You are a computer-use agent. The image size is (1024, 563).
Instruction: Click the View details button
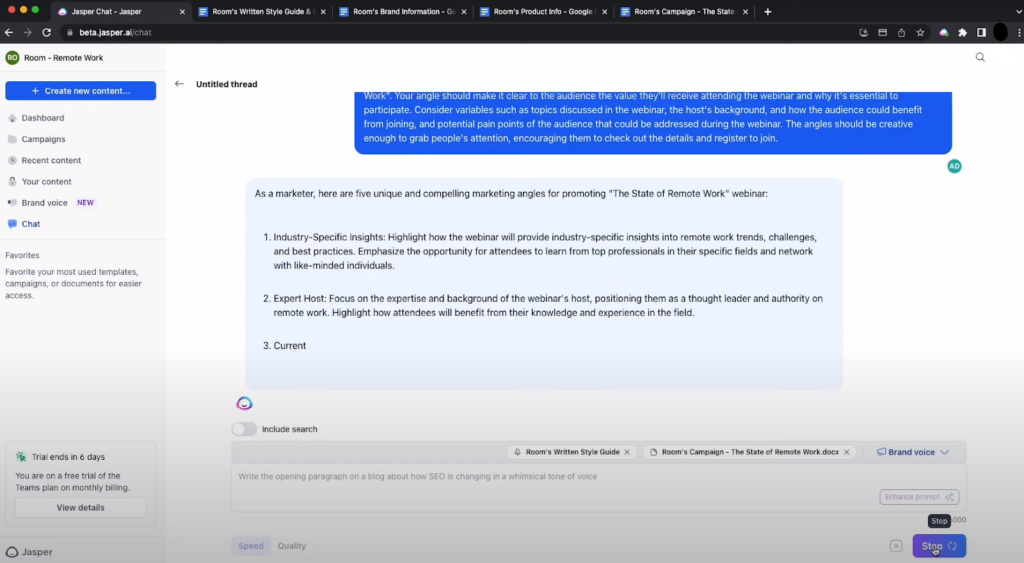80,507
